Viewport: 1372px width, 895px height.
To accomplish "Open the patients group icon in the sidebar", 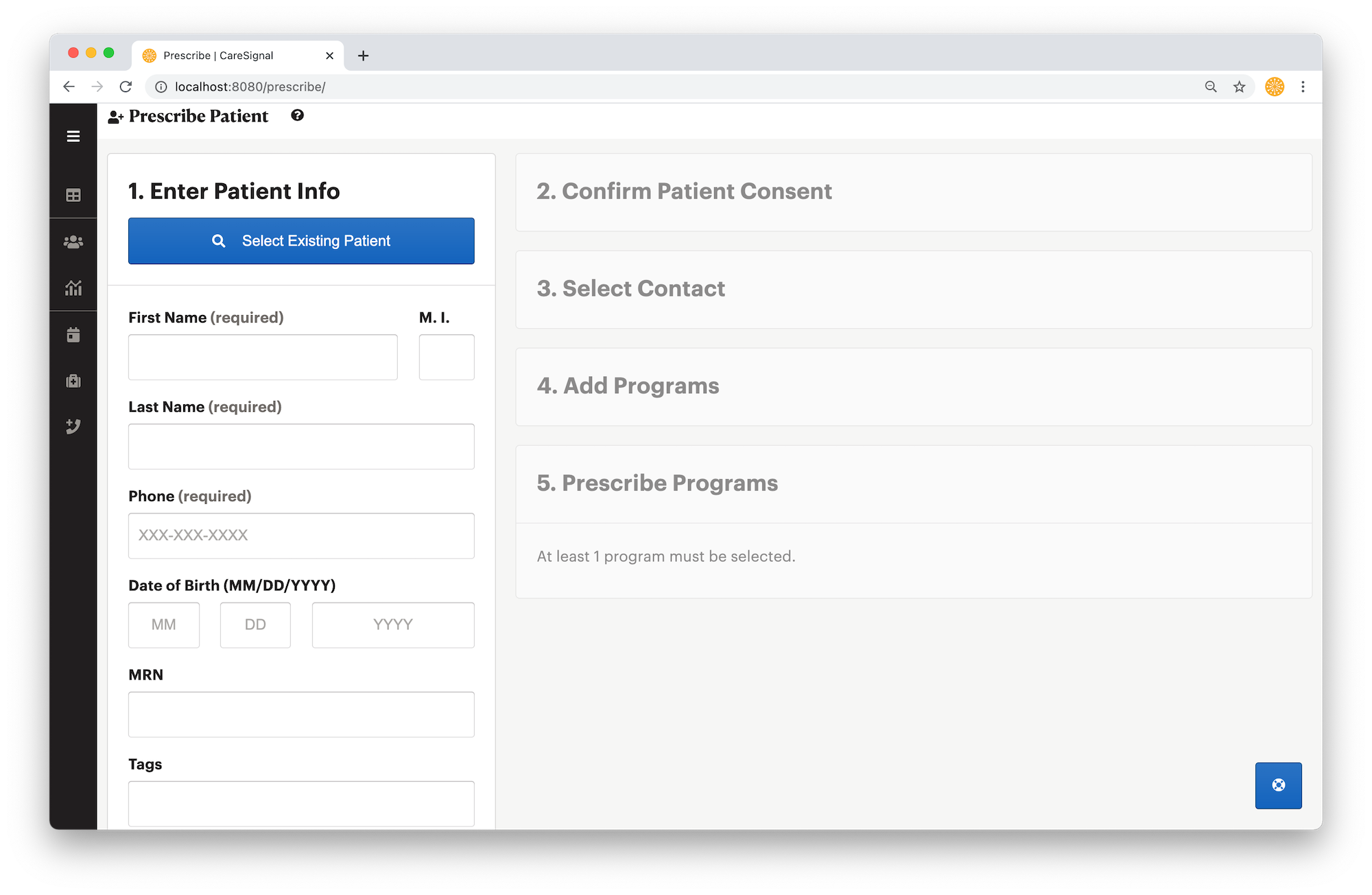I will [x=73, y=242].
